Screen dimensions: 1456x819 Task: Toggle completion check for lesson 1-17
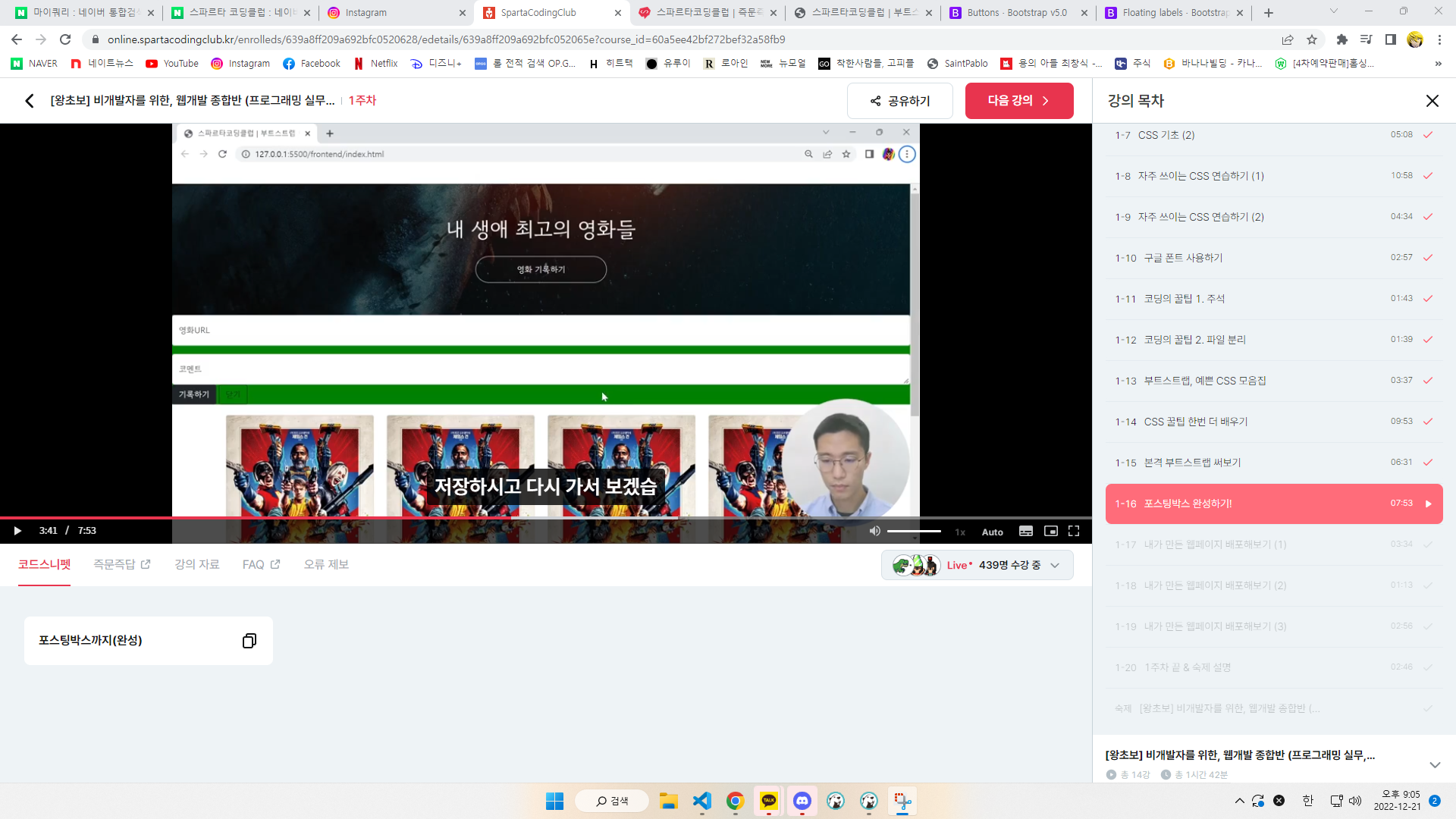1427,544
